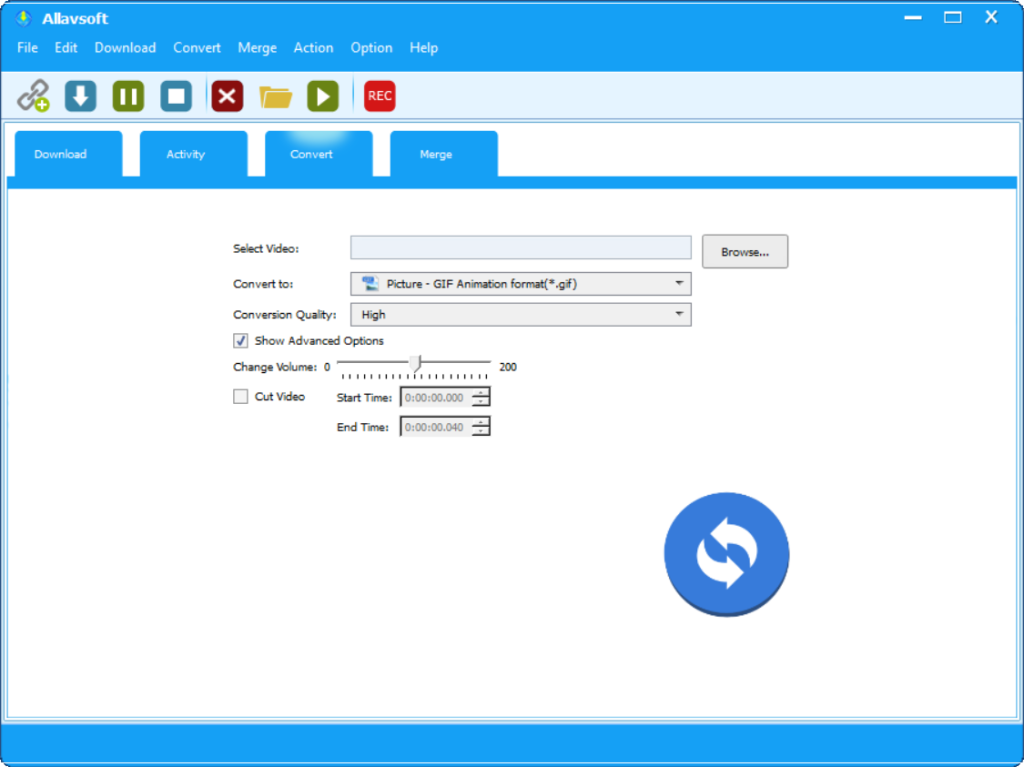Start conversion with the big circular convert button
1024x767 pixels.
pos(726,553)
